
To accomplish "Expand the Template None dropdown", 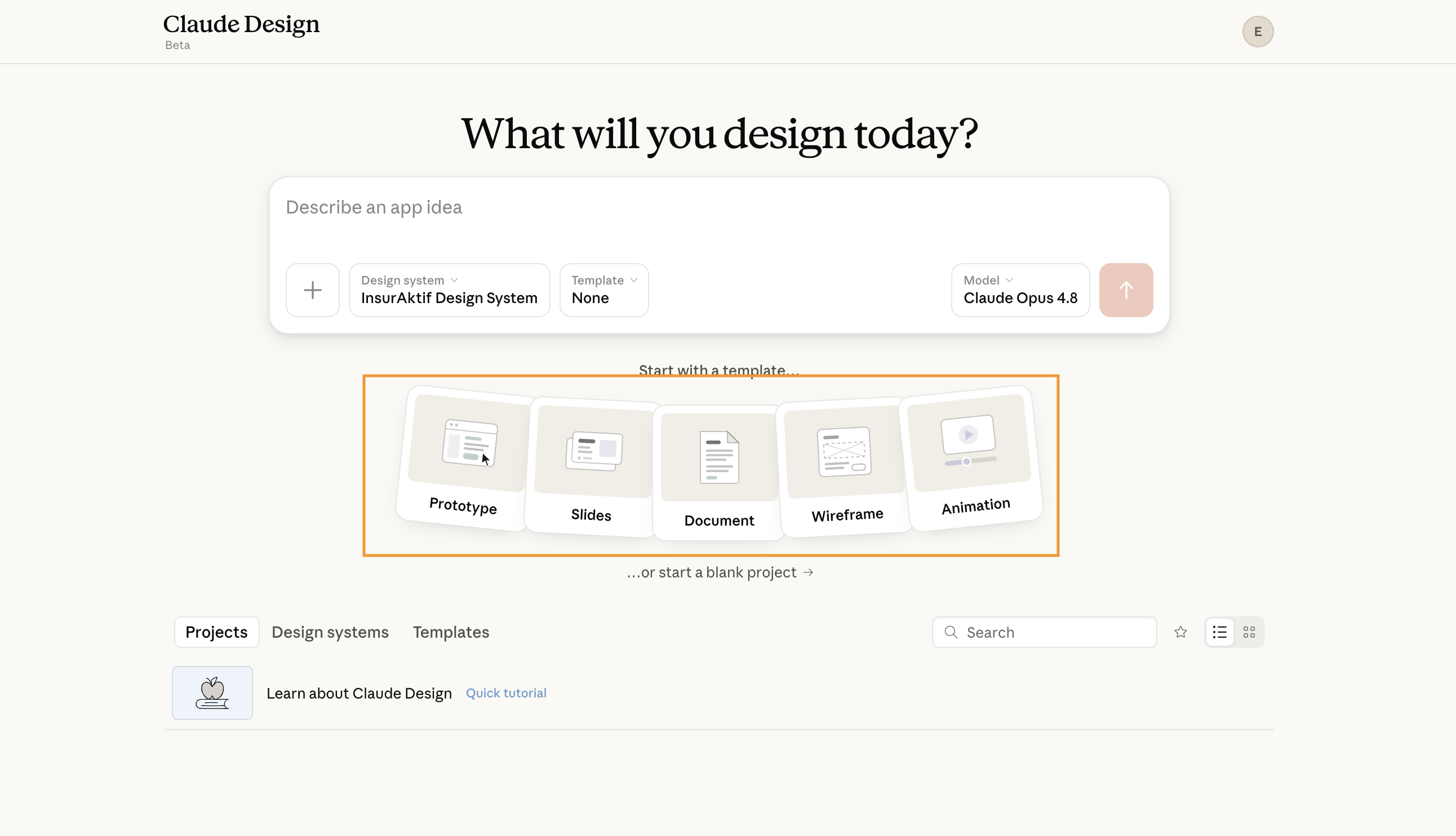I will (x=604, y=290).
